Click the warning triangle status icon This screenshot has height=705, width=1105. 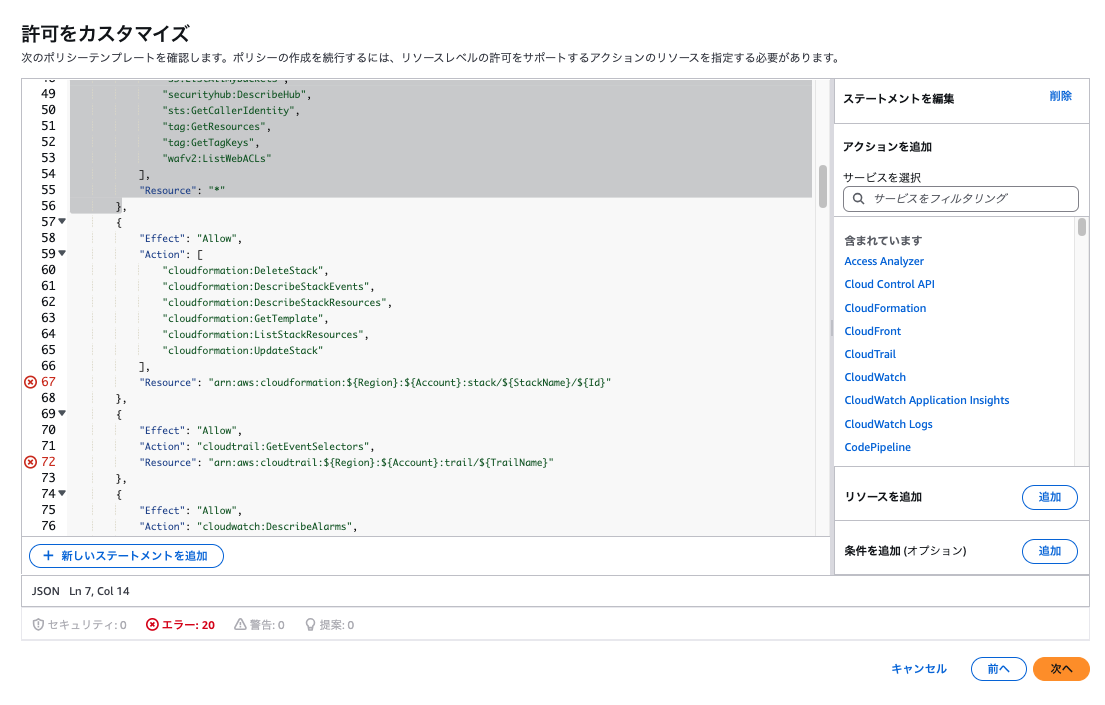coord(240,625)
